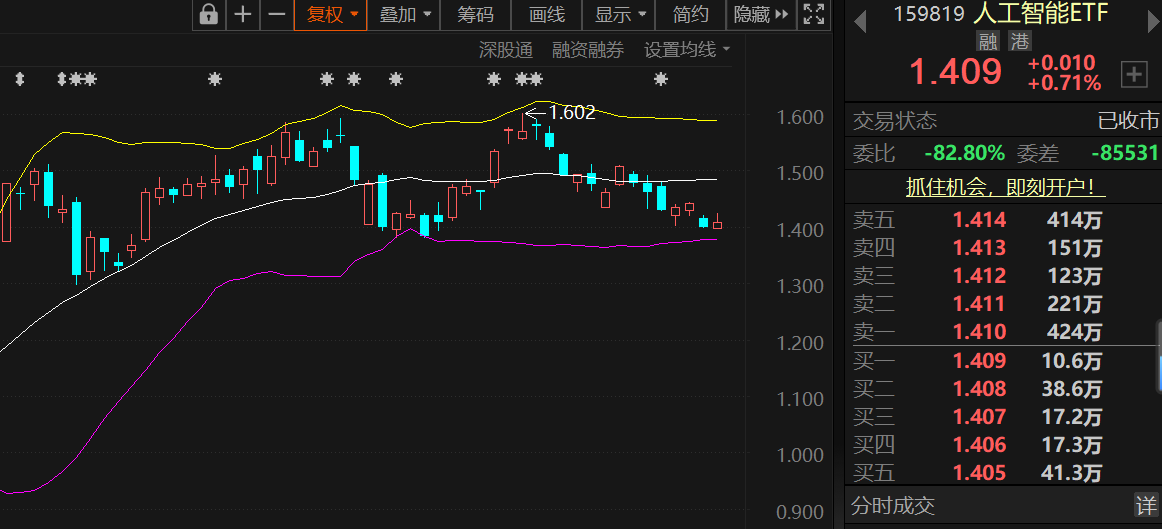
Task: Open the 筹码 view
Action: tap(475, 14)
